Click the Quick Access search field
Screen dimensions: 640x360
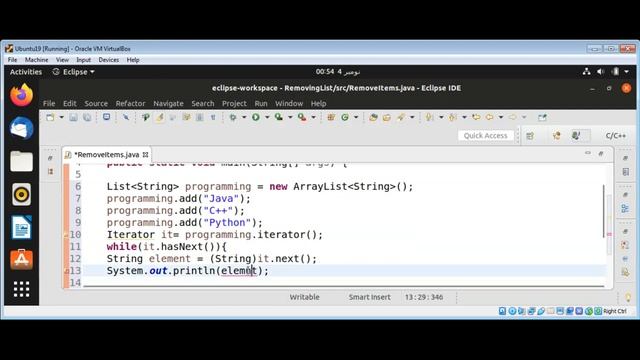(486, 136)
